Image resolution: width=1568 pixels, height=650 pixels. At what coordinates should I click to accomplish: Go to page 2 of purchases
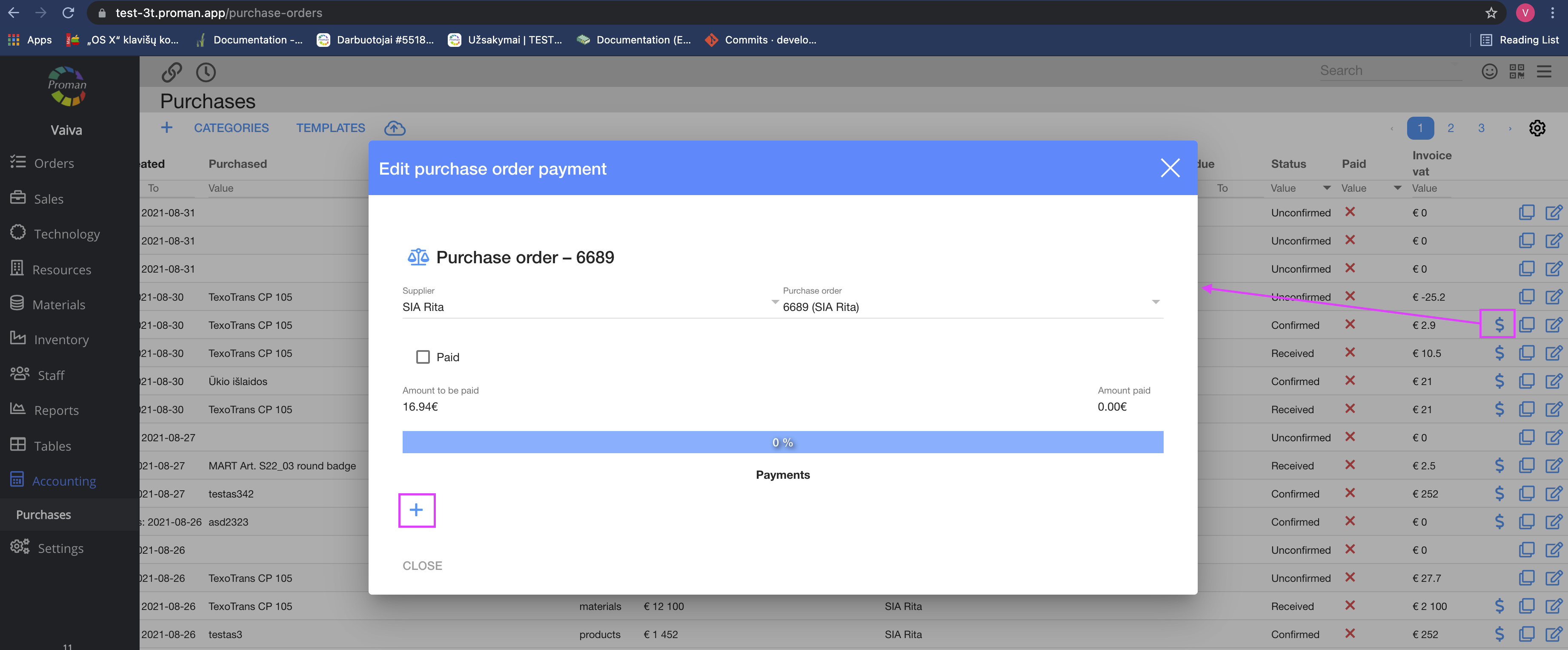[1451, 128]
